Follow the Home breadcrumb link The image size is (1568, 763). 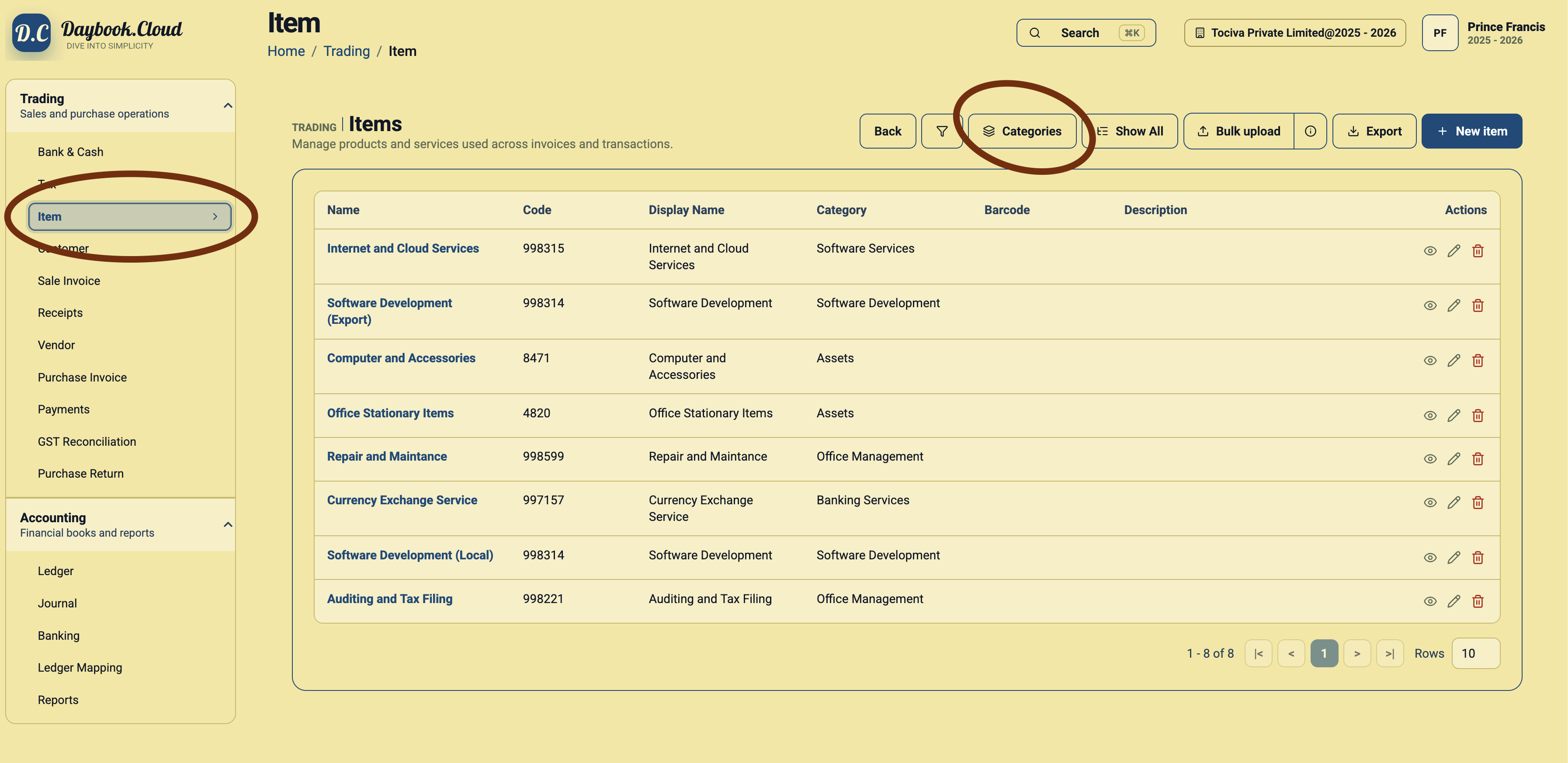click(x=286, y=51)
